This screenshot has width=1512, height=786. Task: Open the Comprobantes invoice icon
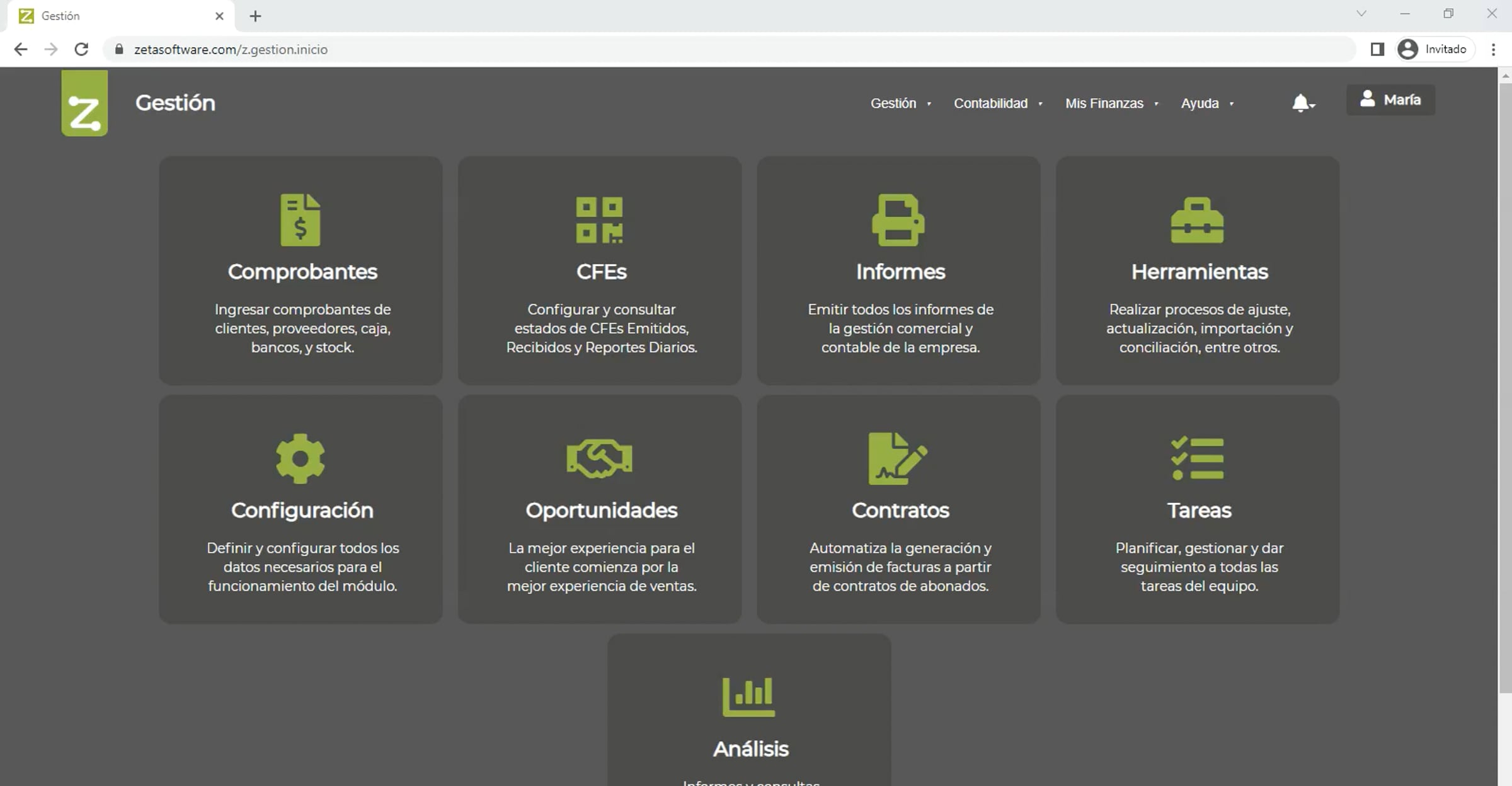point(301,220)
